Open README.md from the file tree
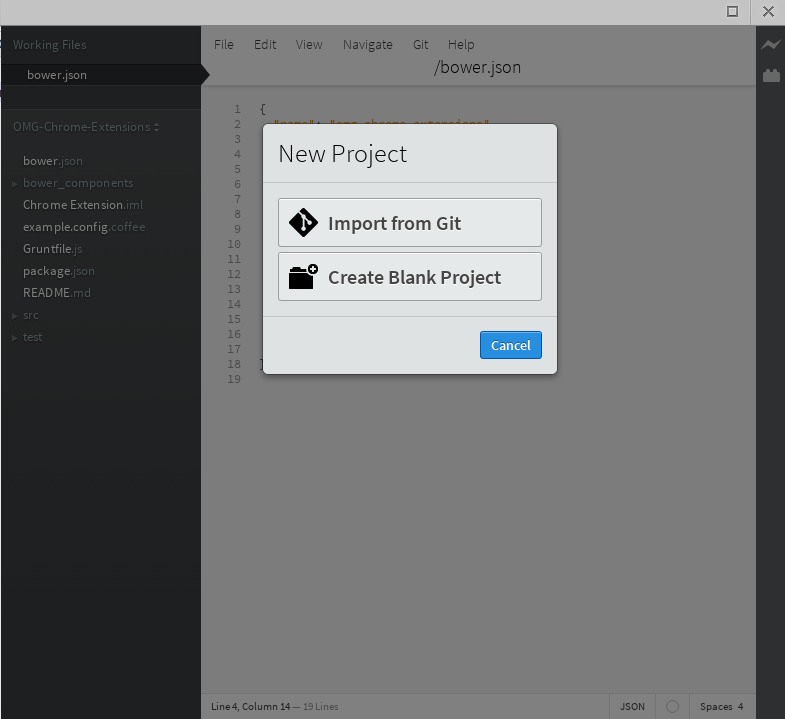 click(57, 293)
